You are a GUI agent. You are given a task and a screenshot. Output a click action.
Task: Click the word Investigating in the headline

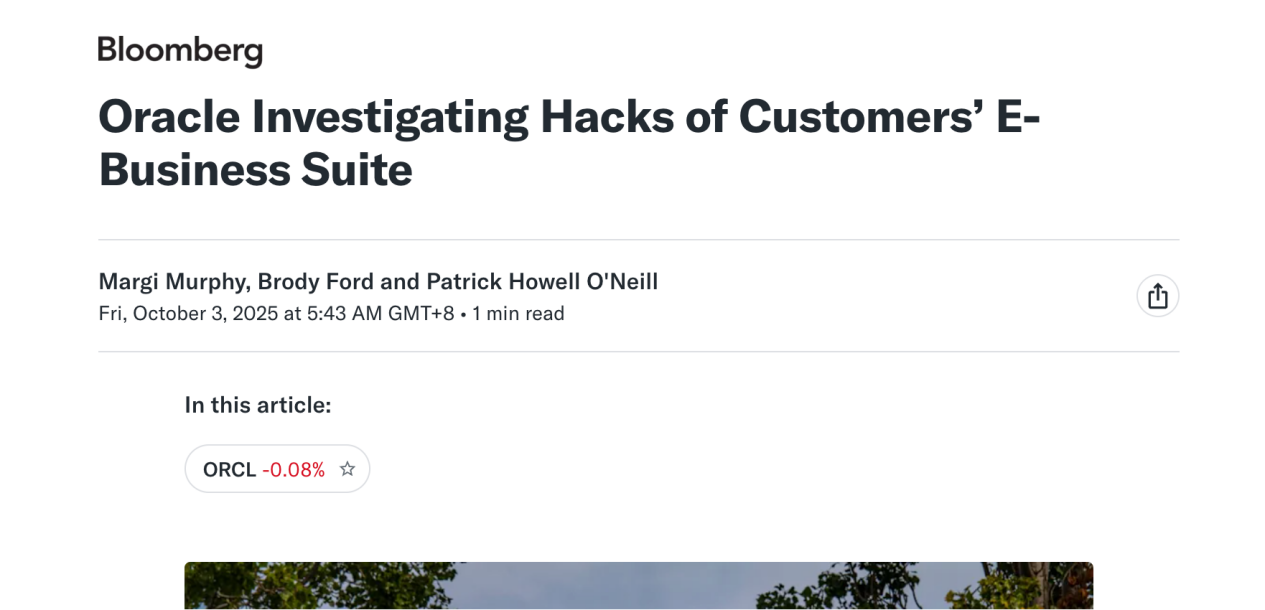tap(389, 117)
